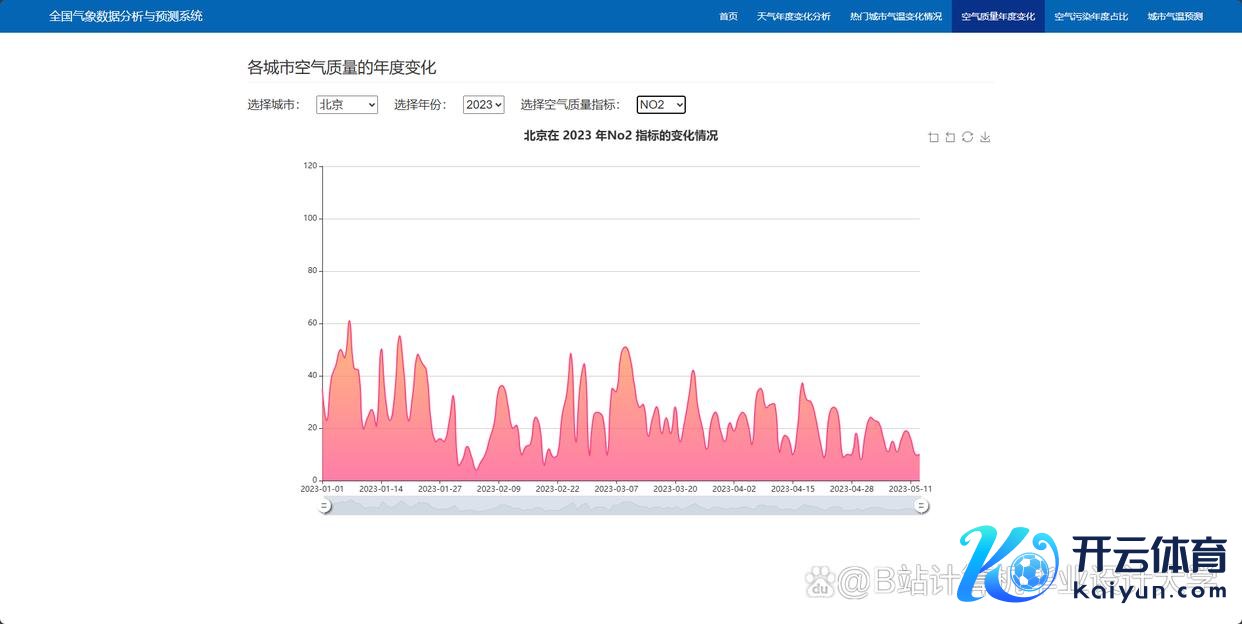Select 空气质量年度变化 navigation tab

click(x=997, y=16)
